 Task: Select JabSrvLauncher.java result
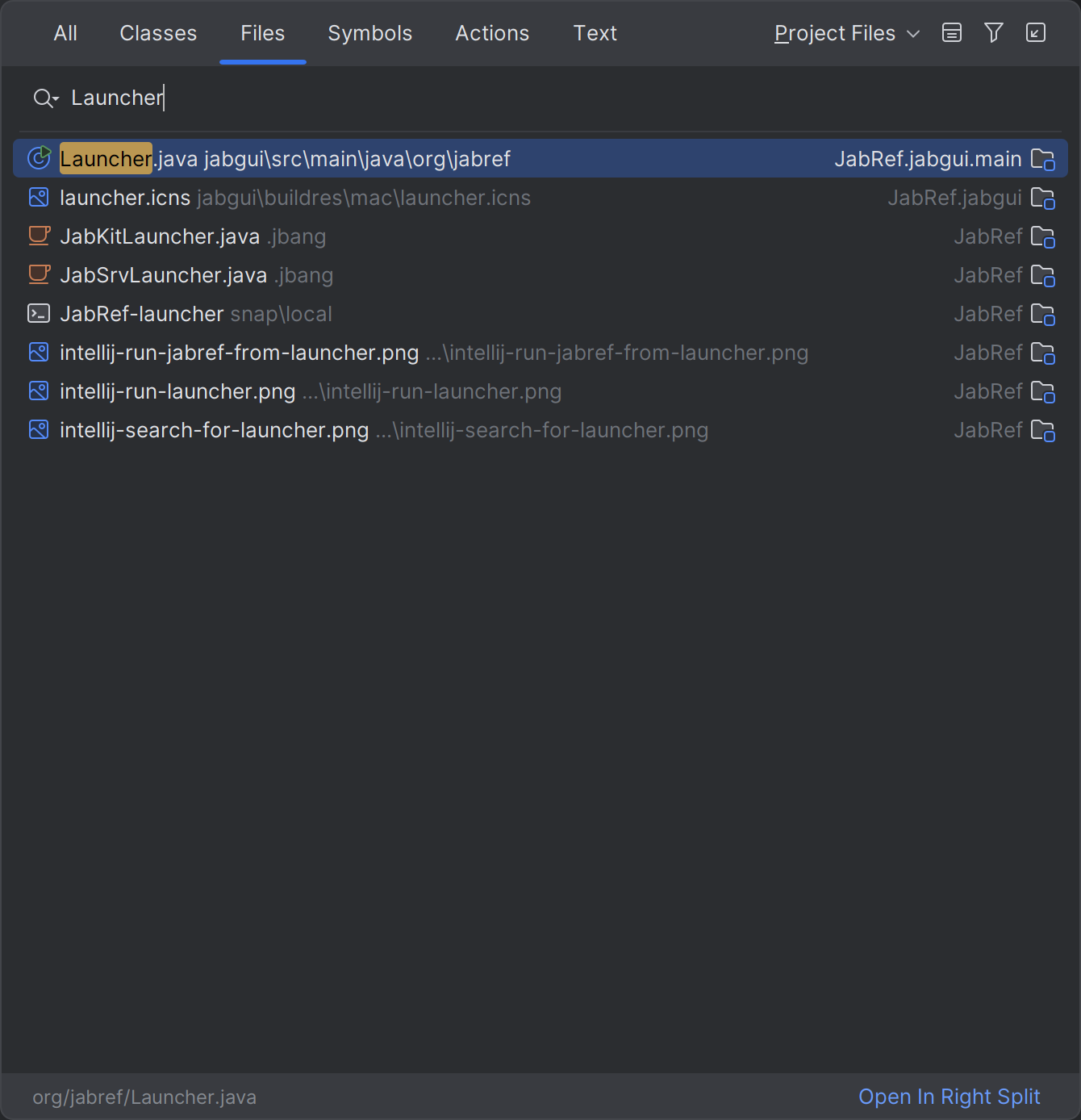(540, 275)
